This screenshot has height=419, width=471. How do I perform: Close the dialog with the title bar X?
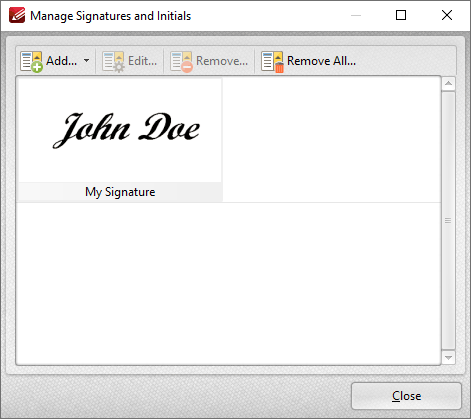pos(447,15)
